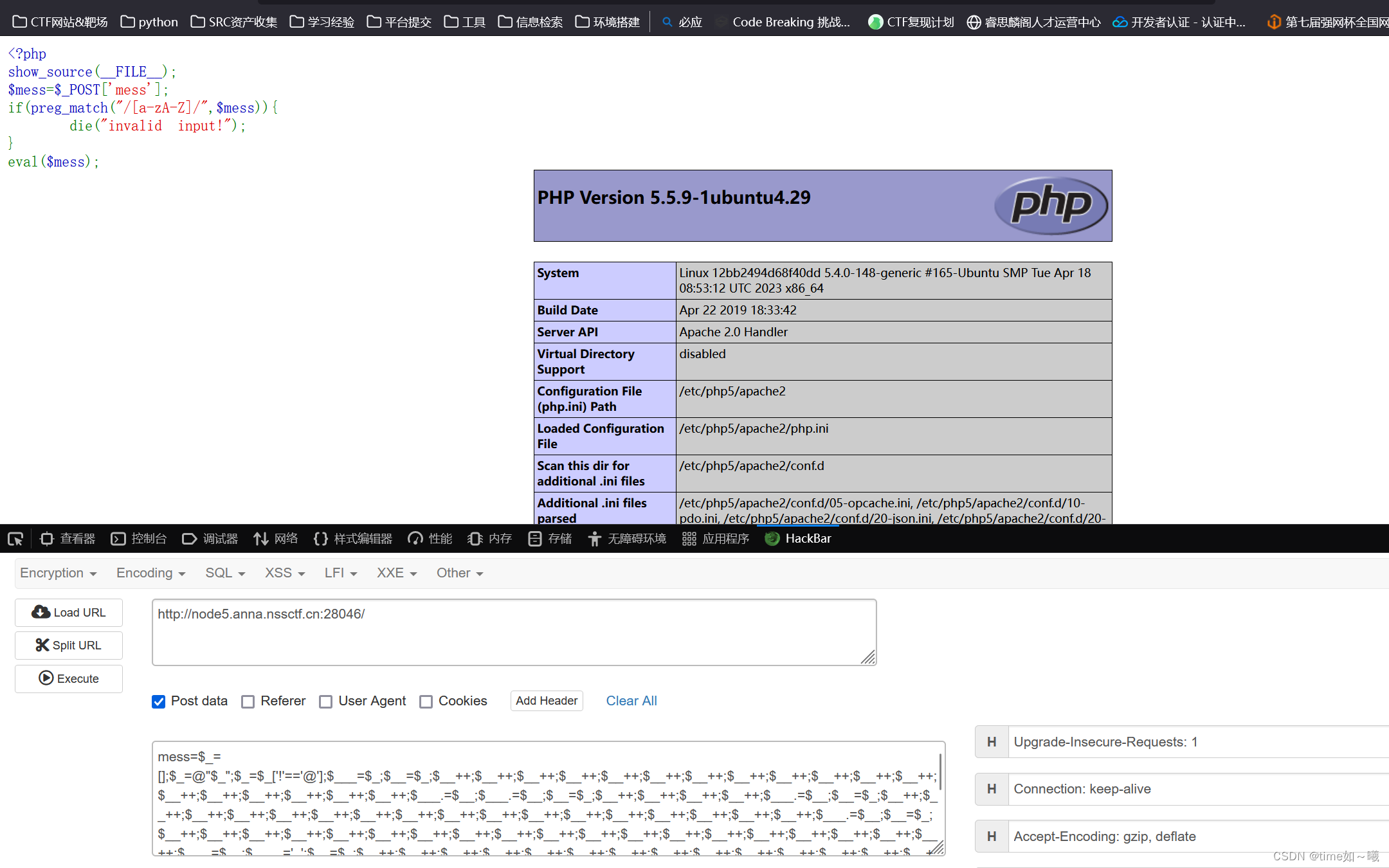
Task: Open the python bookmark folder
Action: (149, 22)
